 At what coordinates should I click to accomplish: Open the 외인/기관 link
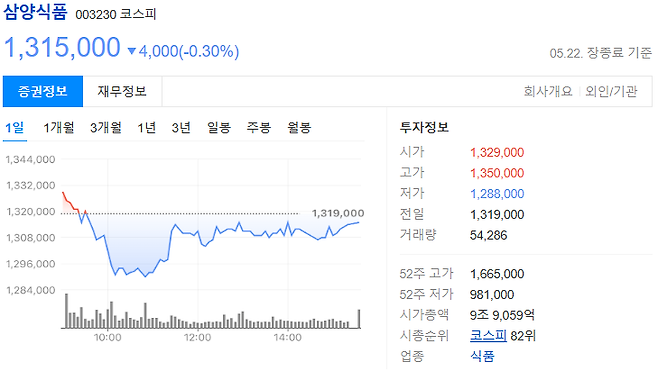pos(611,91)
